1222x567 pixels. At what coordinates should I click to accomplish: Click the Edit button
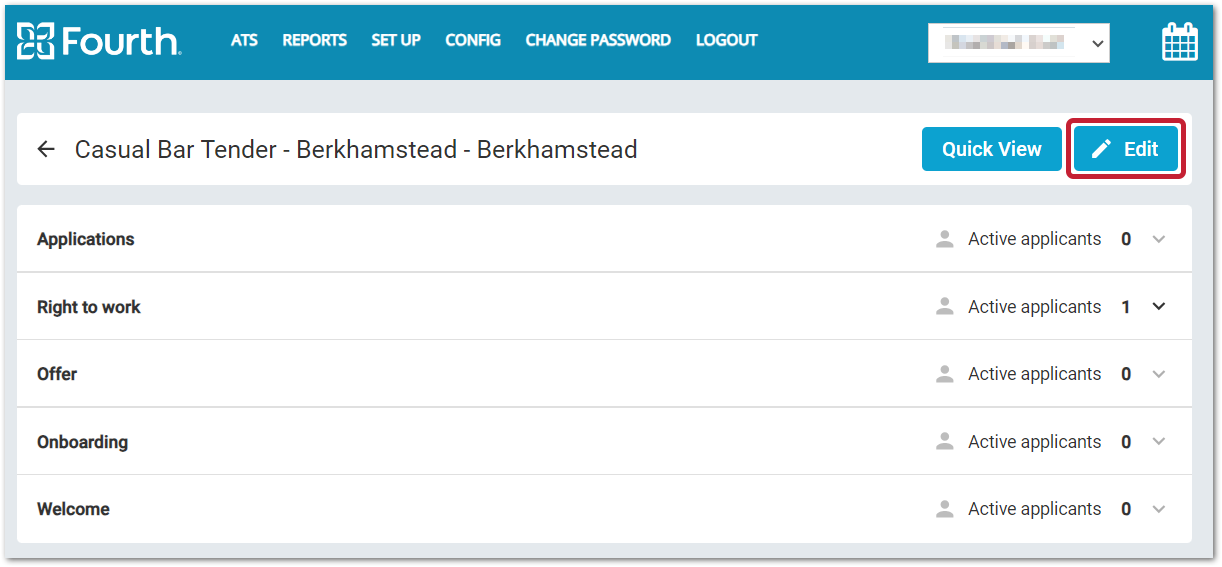coord(1126,150)
